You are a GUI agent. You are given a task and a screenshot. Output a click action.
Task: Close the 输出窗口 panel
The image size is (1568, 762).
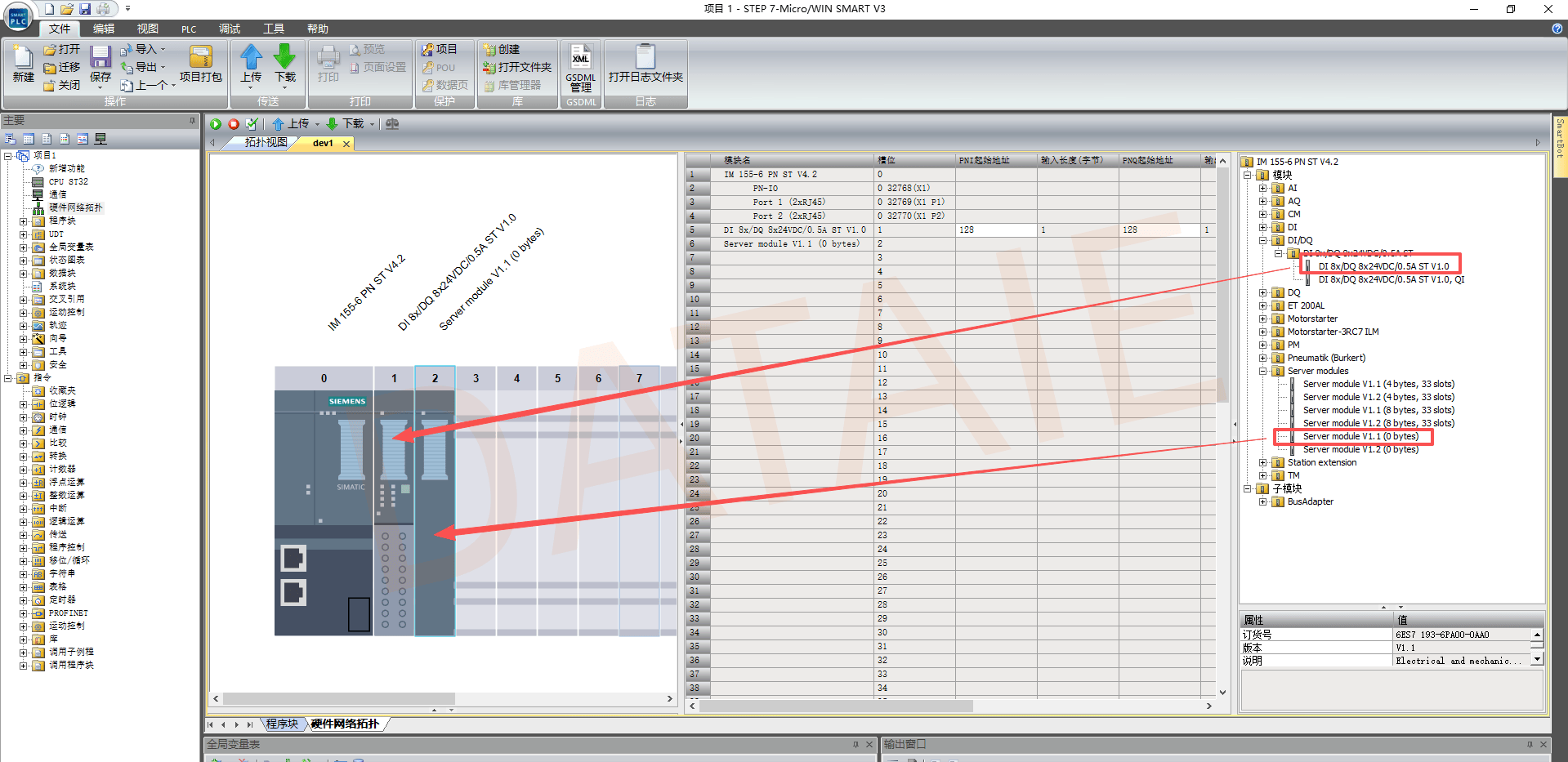(x=1543, y=744)
